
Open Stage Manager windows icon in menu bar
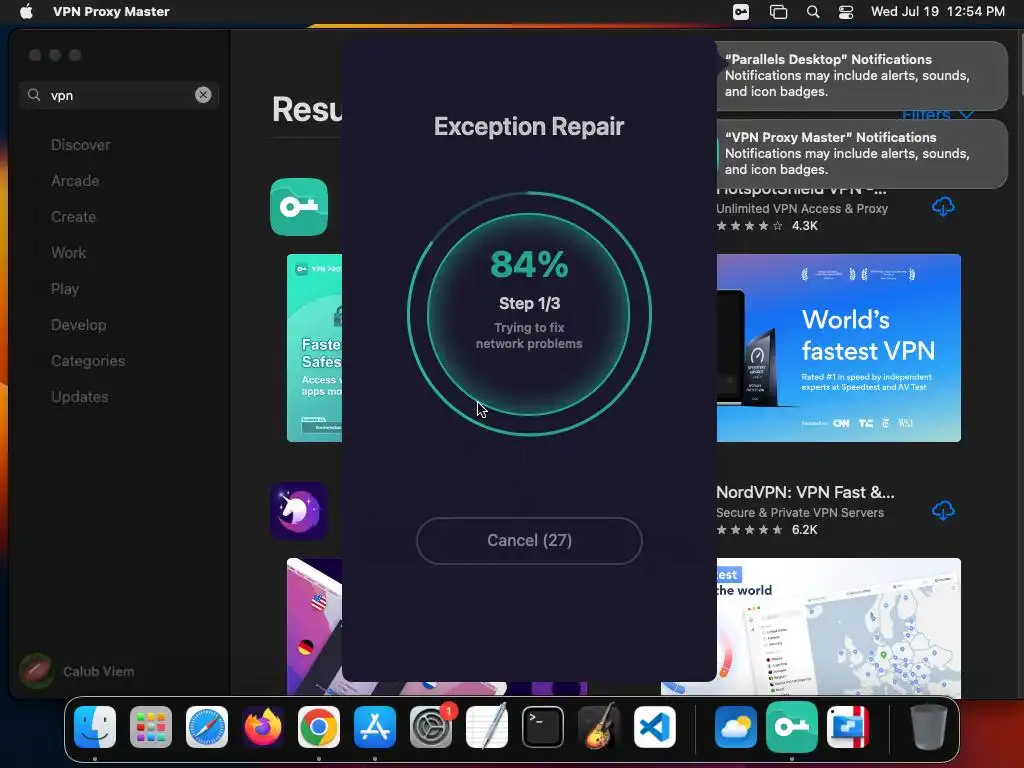pyautogui.click(x=778, y=12)
